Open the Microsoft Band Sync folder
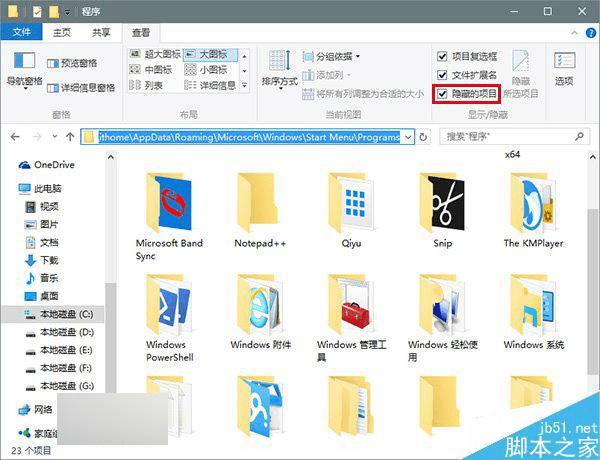 pos(169,216)
